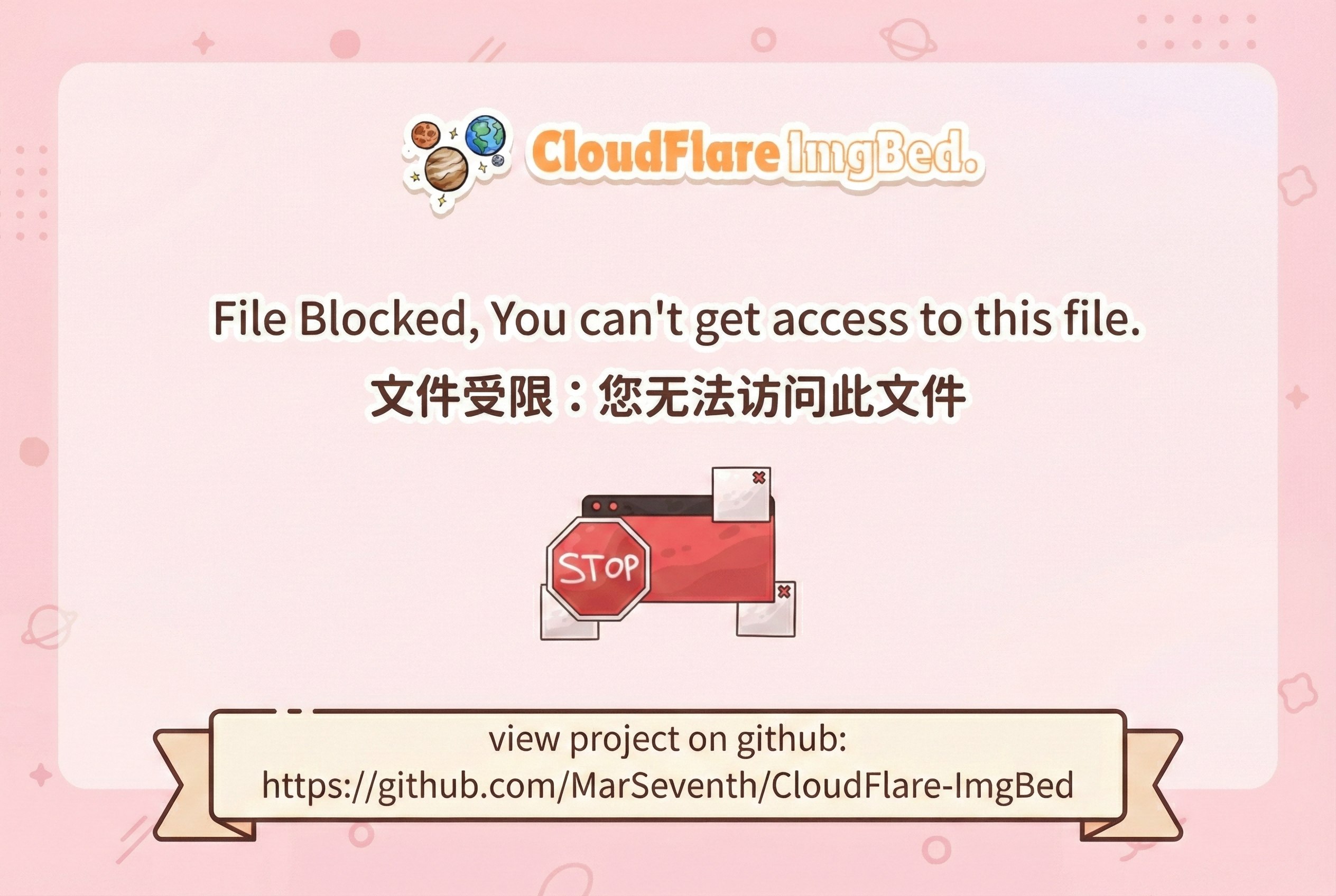Click the red X on top popup window
Viewport: 1336px width, 896px height.
pos(758,477)
